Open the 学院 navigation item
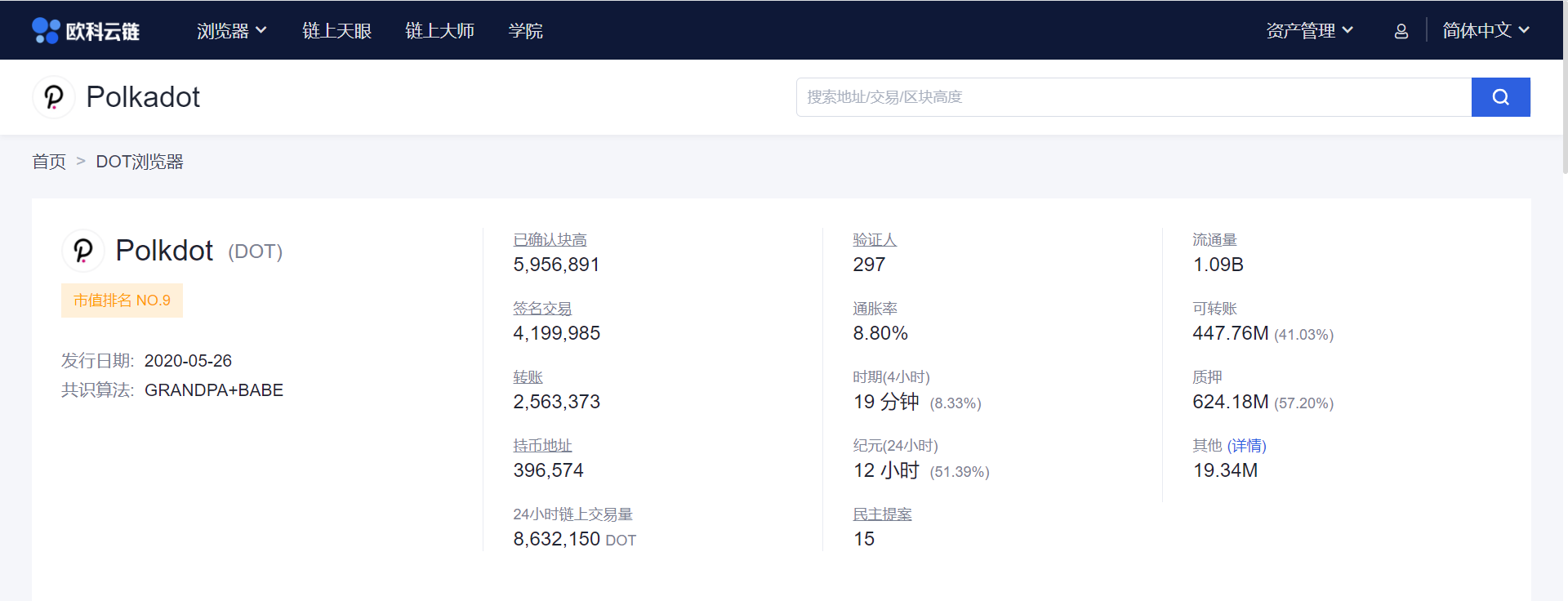Image resolution: width=1568 pixels, height=601 pixels. tap(525, 31)
